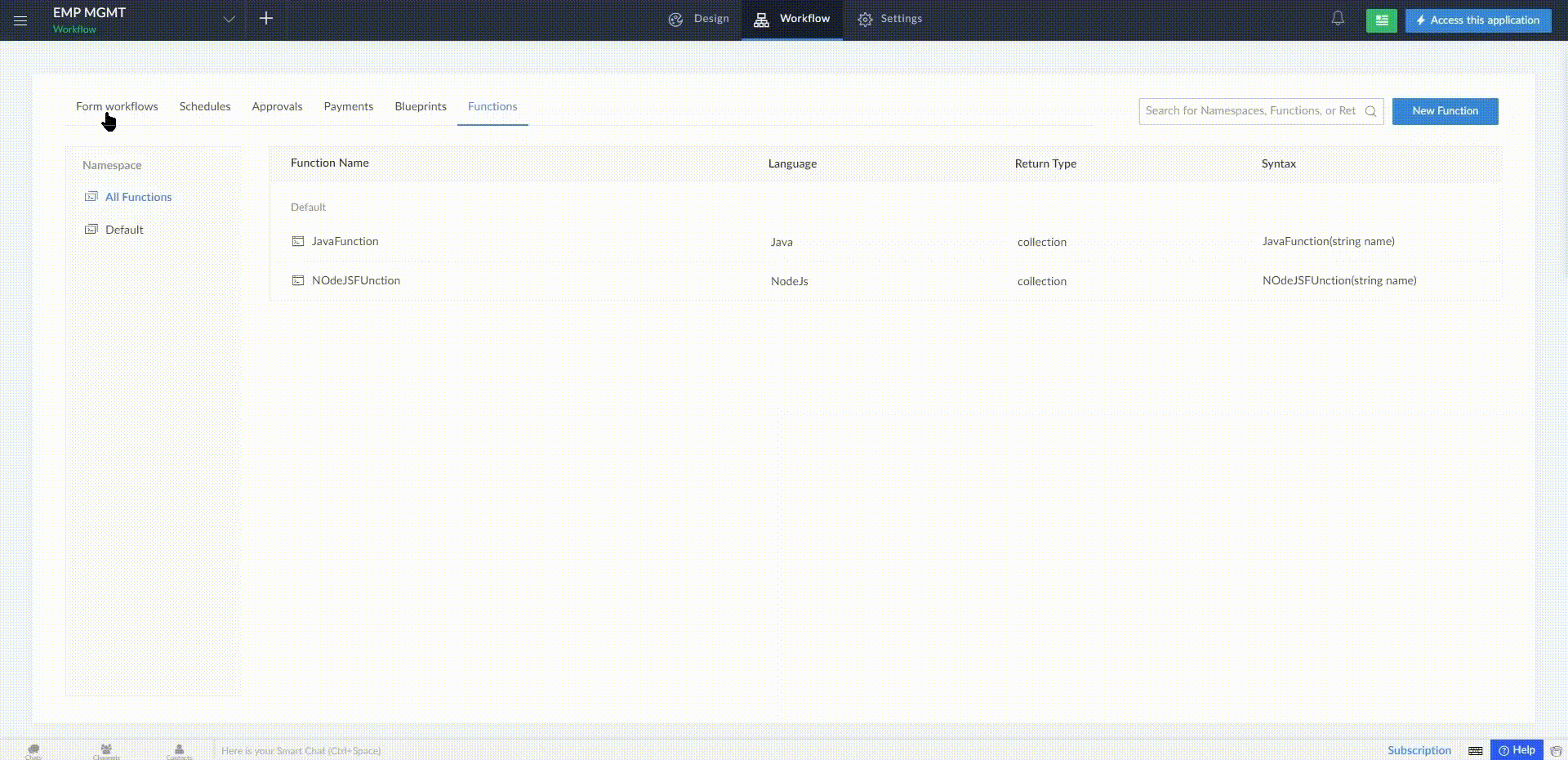Expand the EMP MGMT application dropdown
1568x760 pixels.
[x=229, y=20]
